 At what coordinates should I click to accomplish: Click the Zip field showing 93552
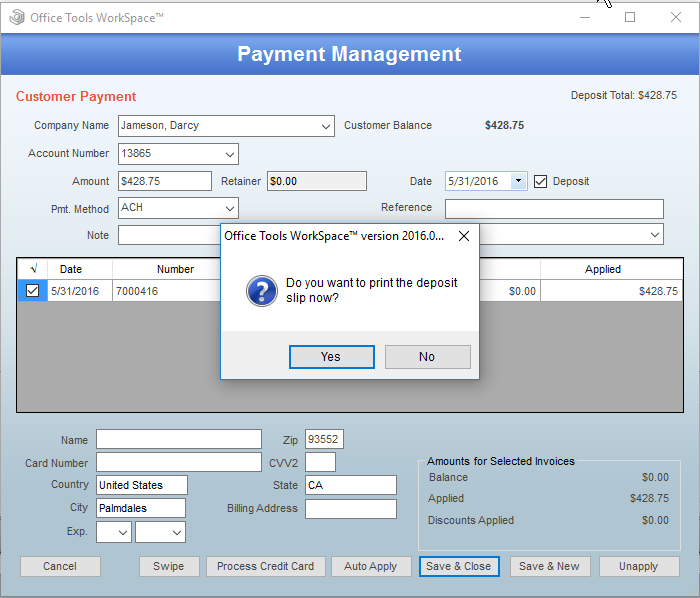pyautogui.click(x=324, y=439)
